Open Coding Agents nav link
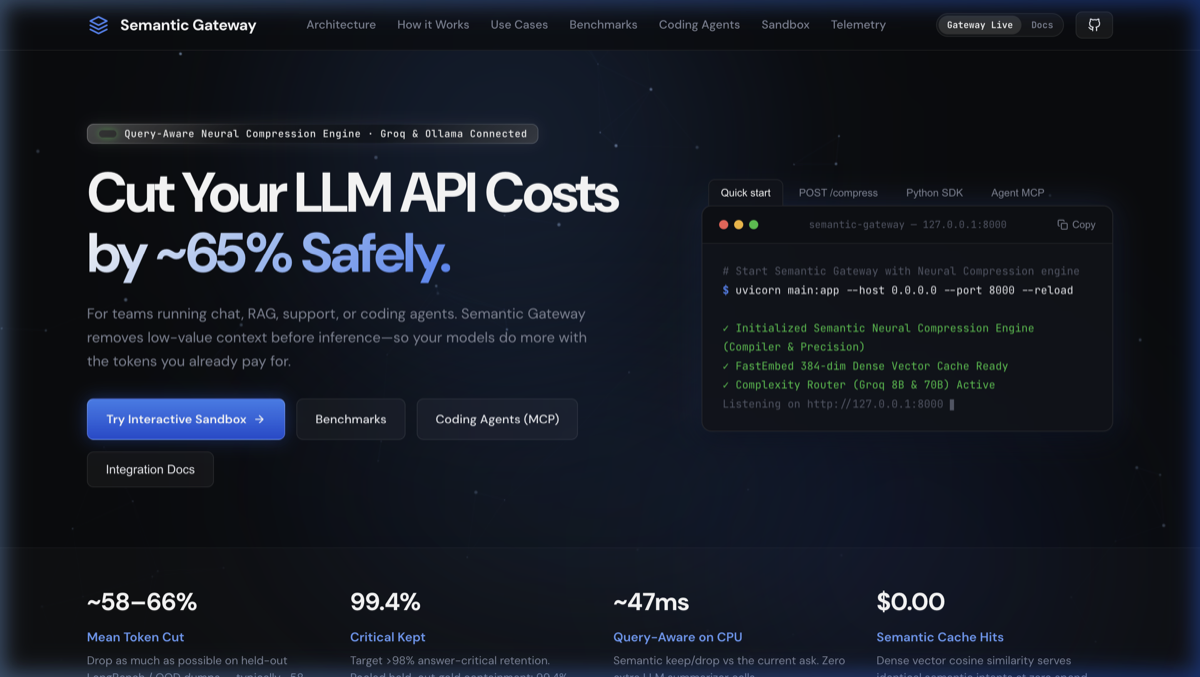Screen dimensions: 1200x677 point(699,25)
